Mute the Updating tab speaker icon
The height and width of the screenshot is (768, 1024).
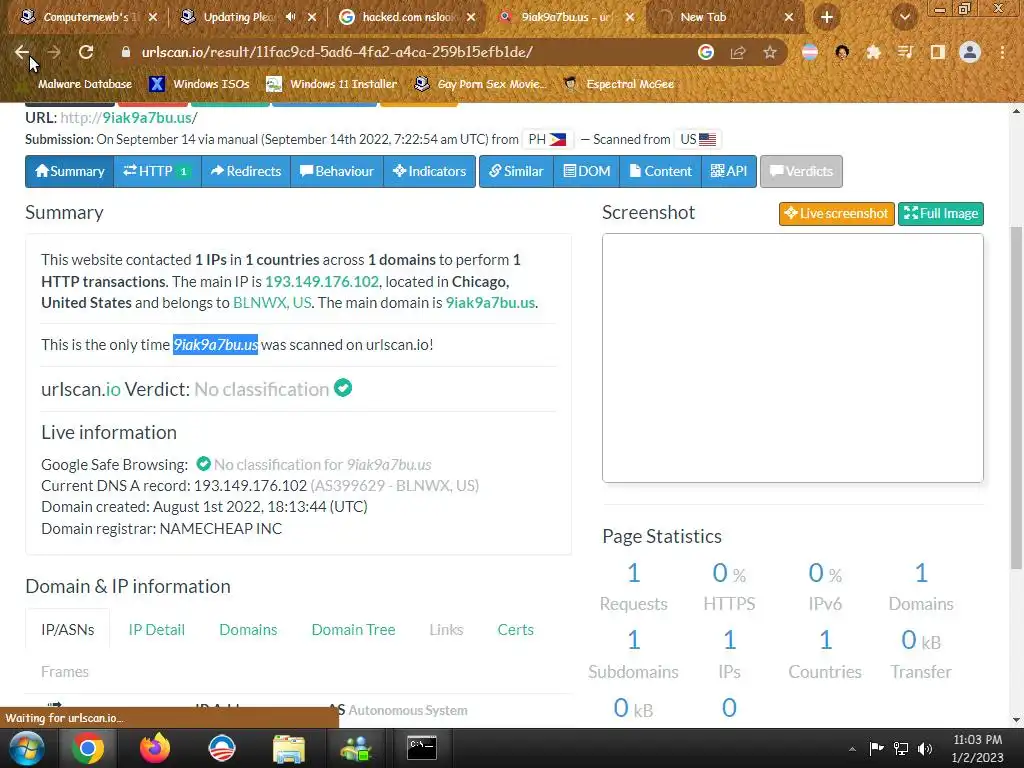(x=291, y=17)
